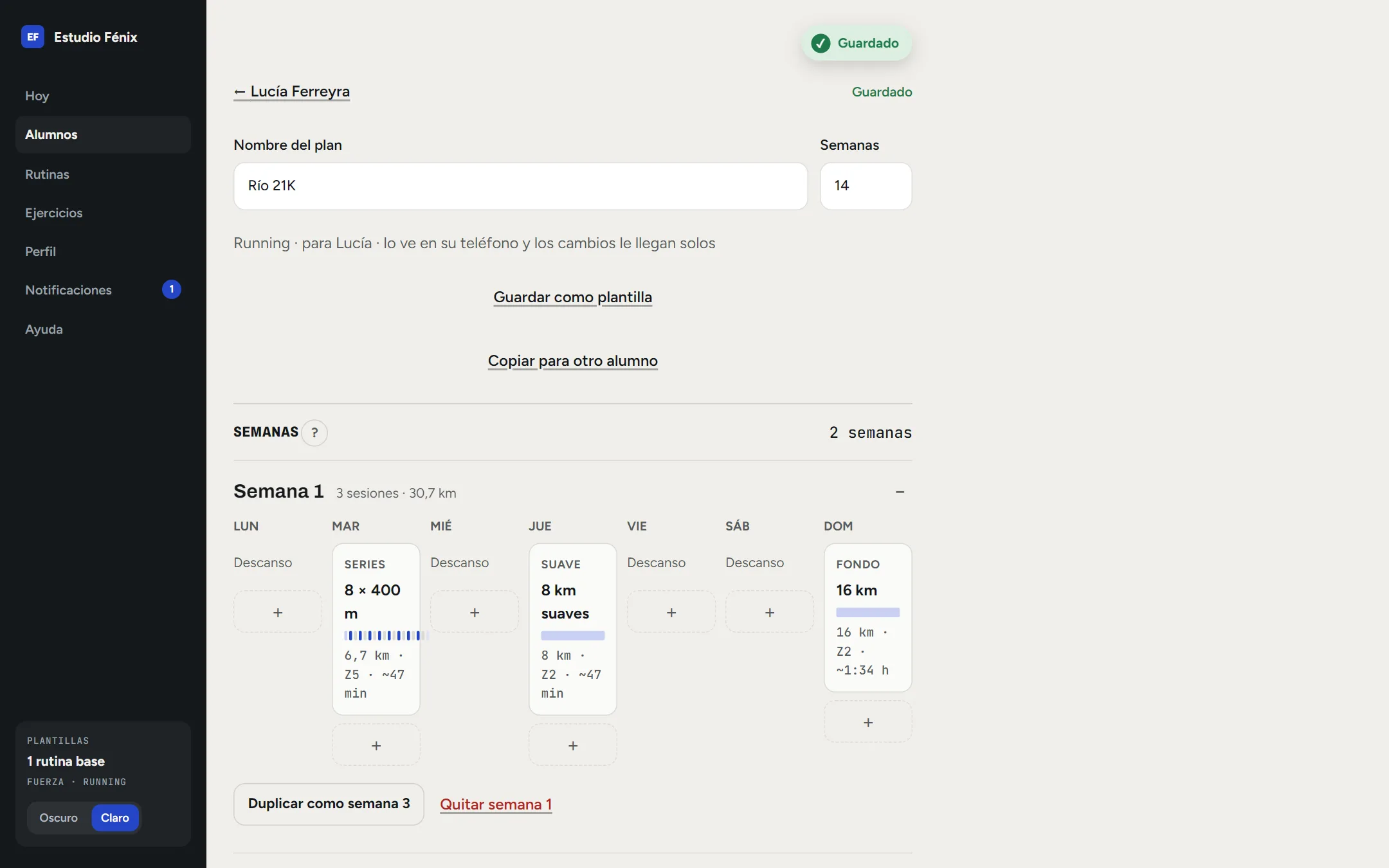Click the '3 sesiones · 30,7 km' summary
This screenshot has width=1389, height=868.
click(396, 493)
